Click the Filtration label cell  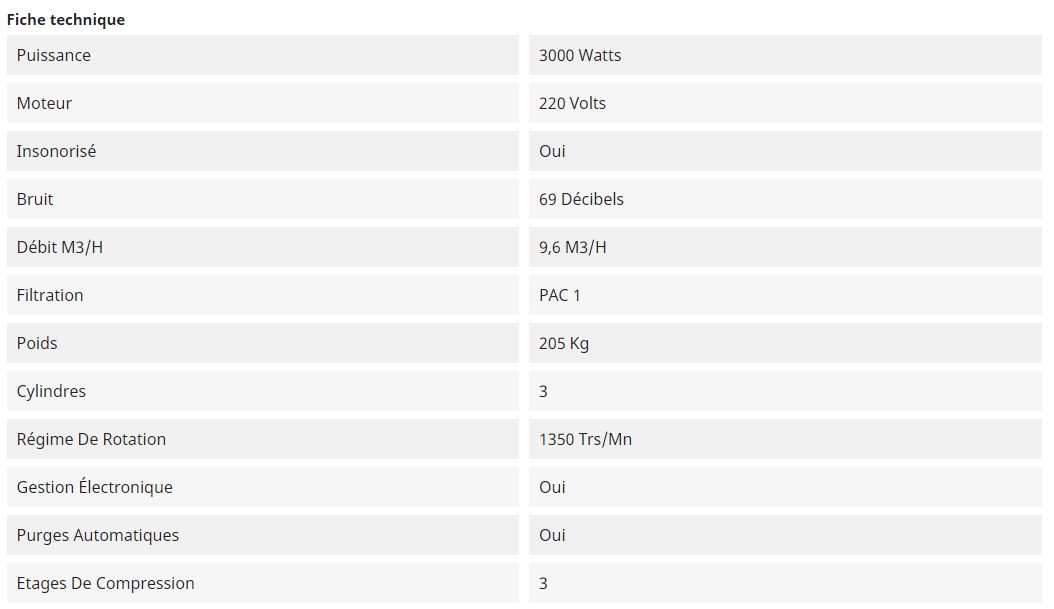coord(50,296)
